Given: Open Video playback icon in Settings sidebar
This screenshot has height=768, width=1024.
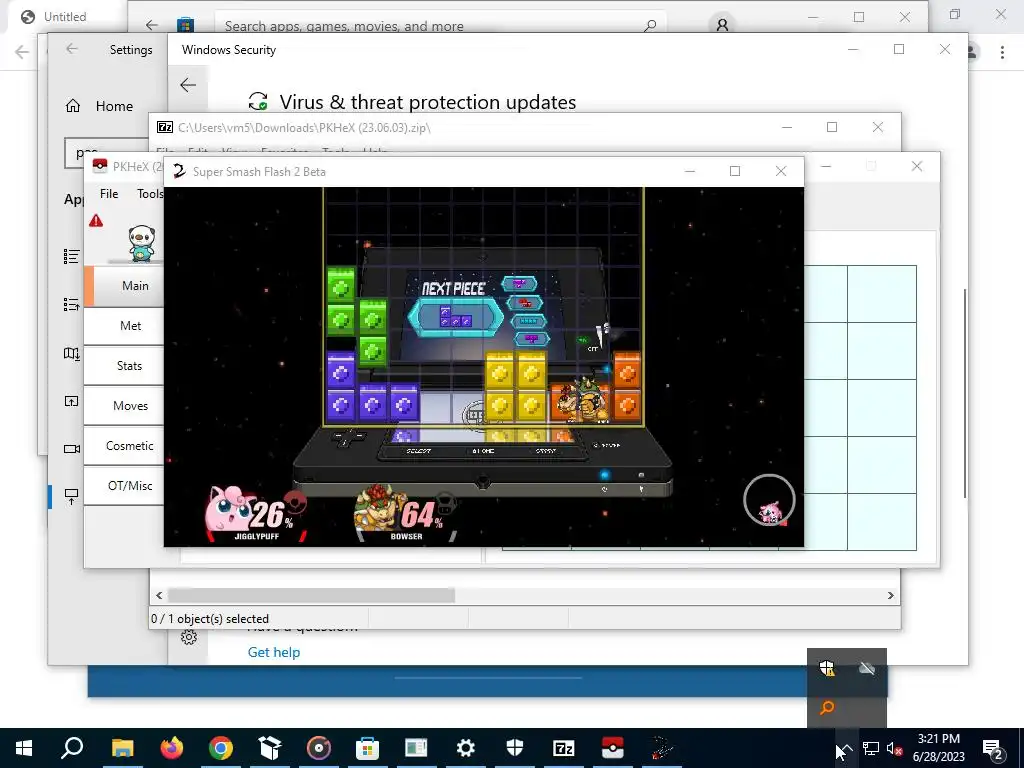Looking at the screenshot, I should (71, 449).
